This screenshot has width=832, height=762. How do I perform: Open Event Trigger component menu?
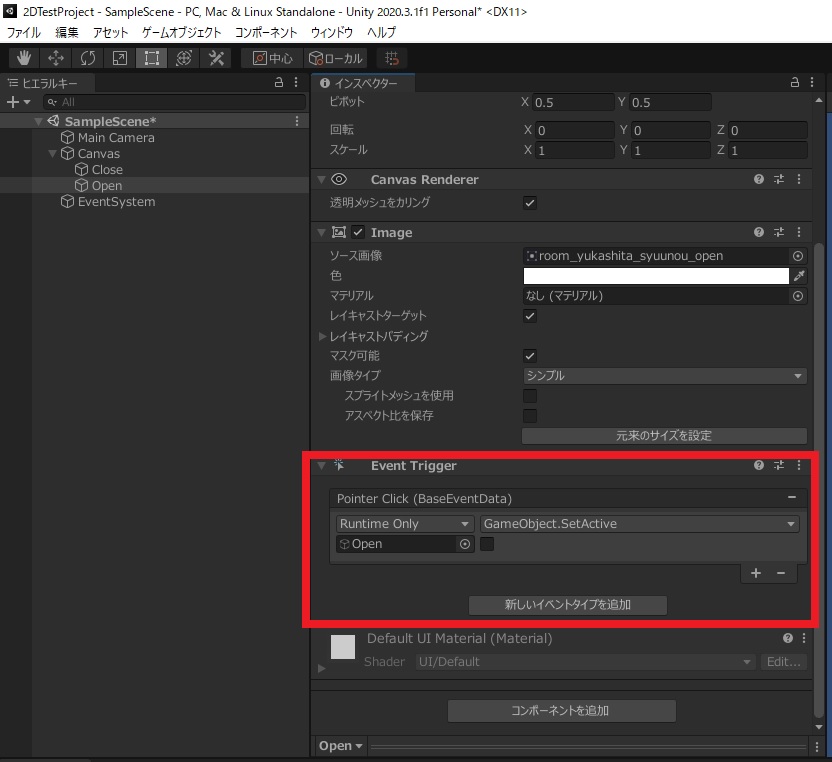pyautogui.click(x=799, y=465)
